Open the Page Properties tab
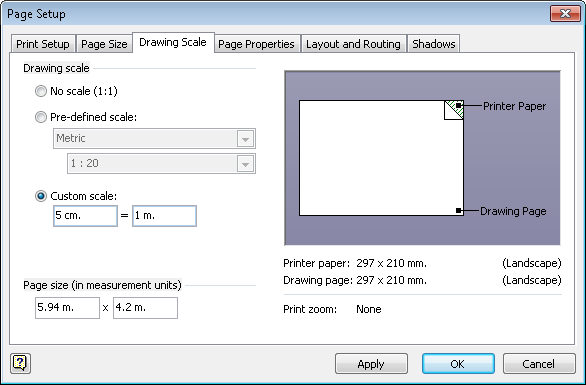Image resolution: width=586 pixels, height=385 pixels. 256,44
